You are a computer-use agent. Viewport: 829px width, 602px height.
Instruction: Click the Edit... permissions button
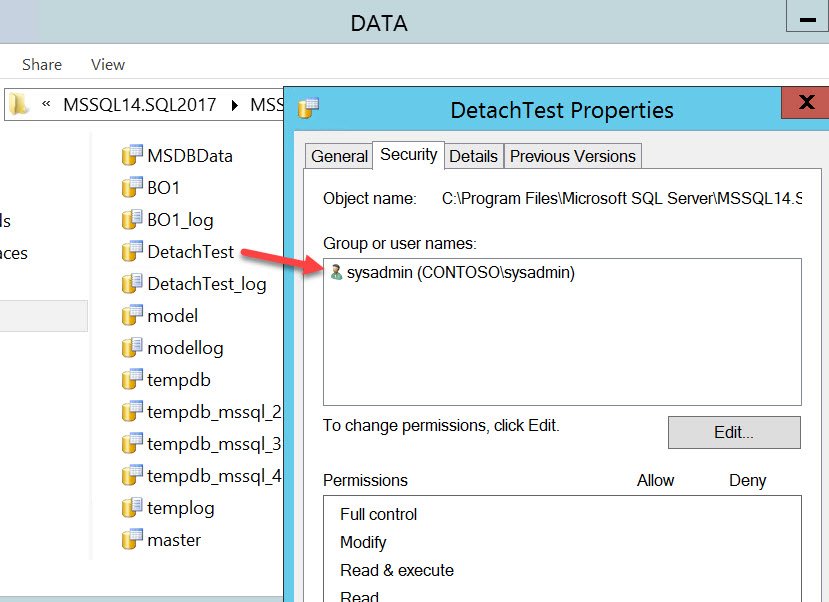733,432
